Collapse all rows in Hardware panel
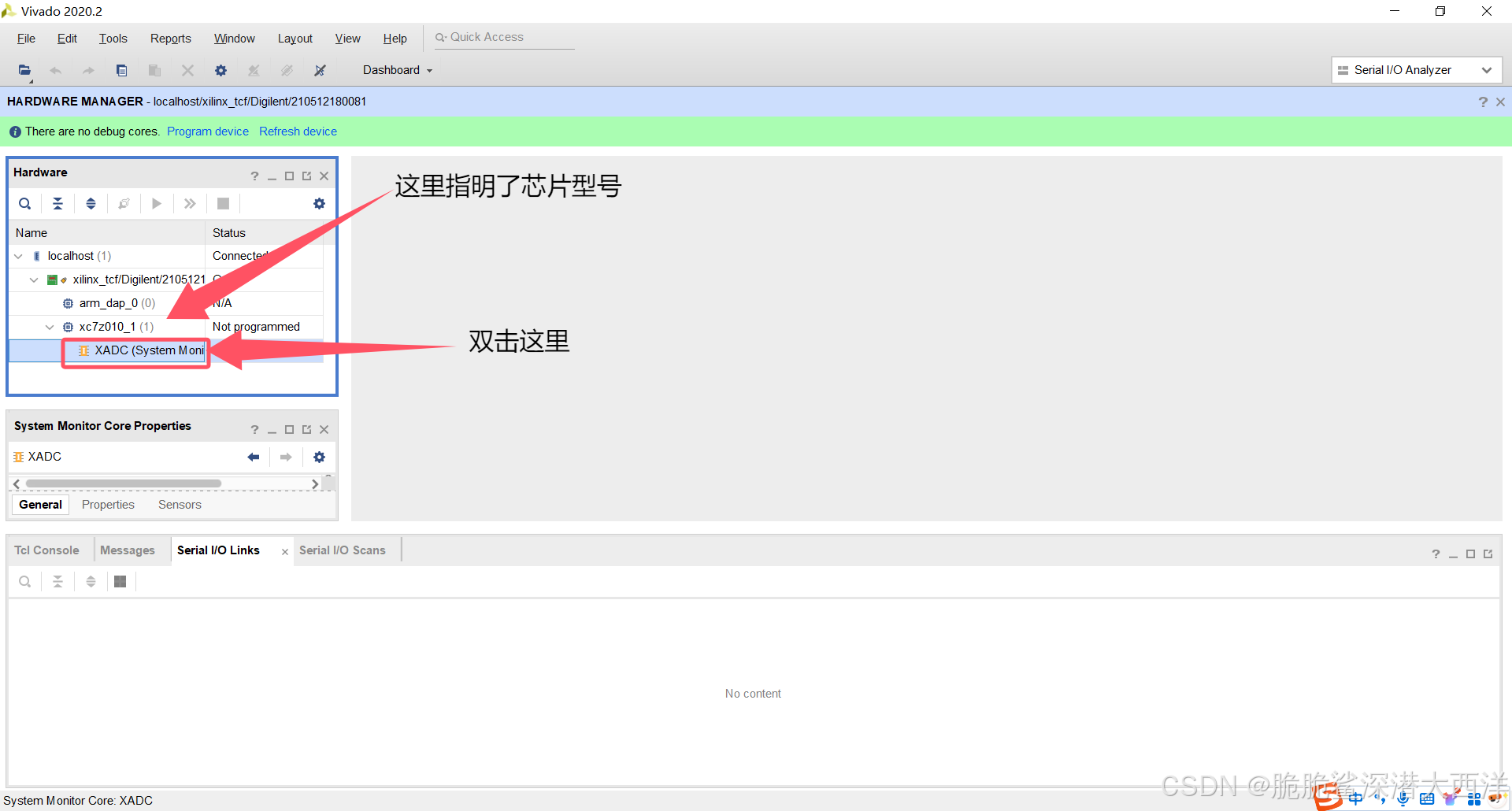1512x811 pixels. coord(57,204)
